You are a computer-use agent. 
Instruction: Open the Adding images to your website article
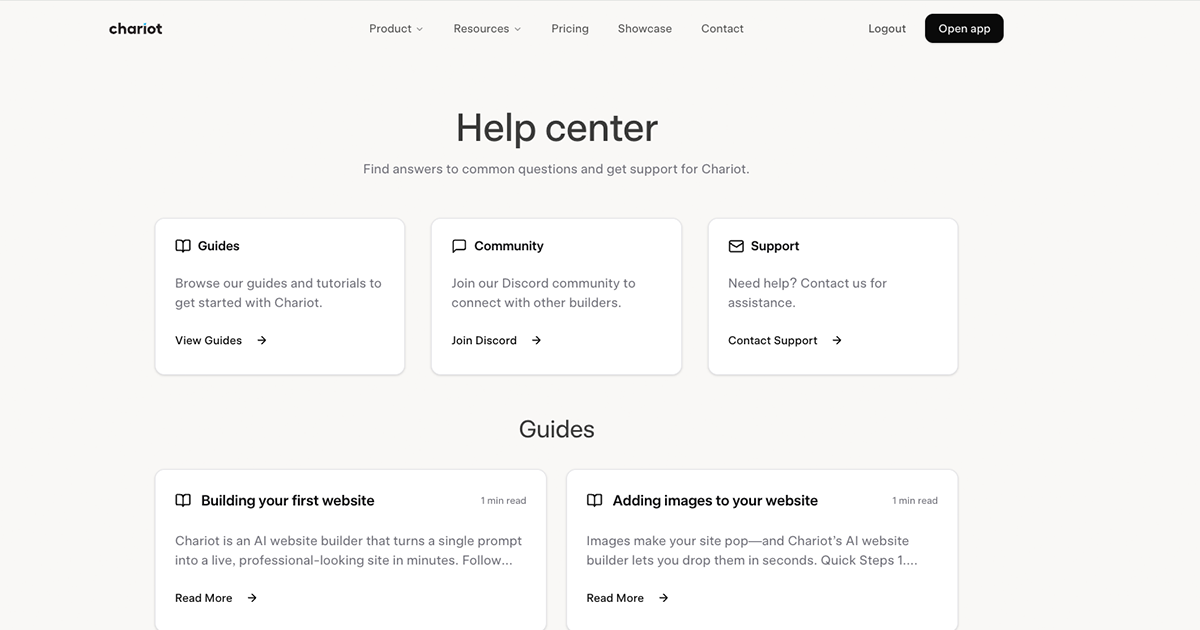pyautogui.click(x=716, y=500)
